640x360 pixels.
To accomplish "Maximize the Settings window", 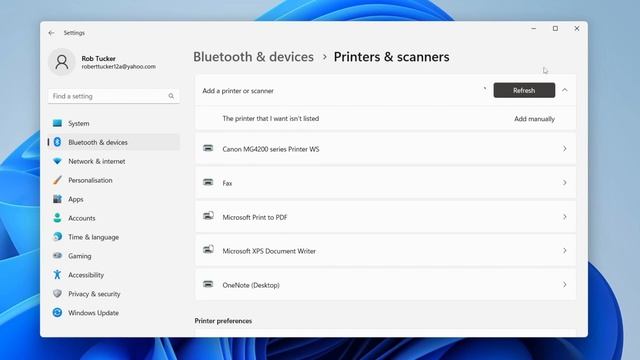I will (x=555, y=28).
